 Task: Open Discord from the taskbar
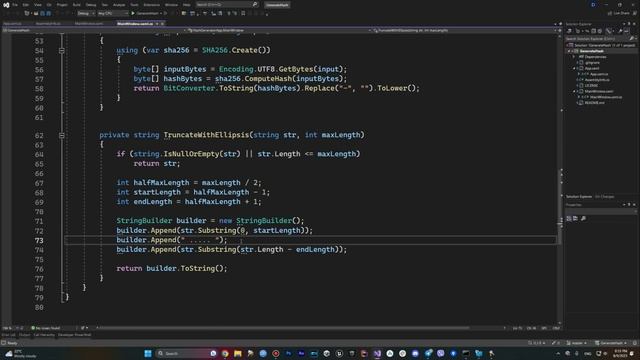[x=415, y=353]
